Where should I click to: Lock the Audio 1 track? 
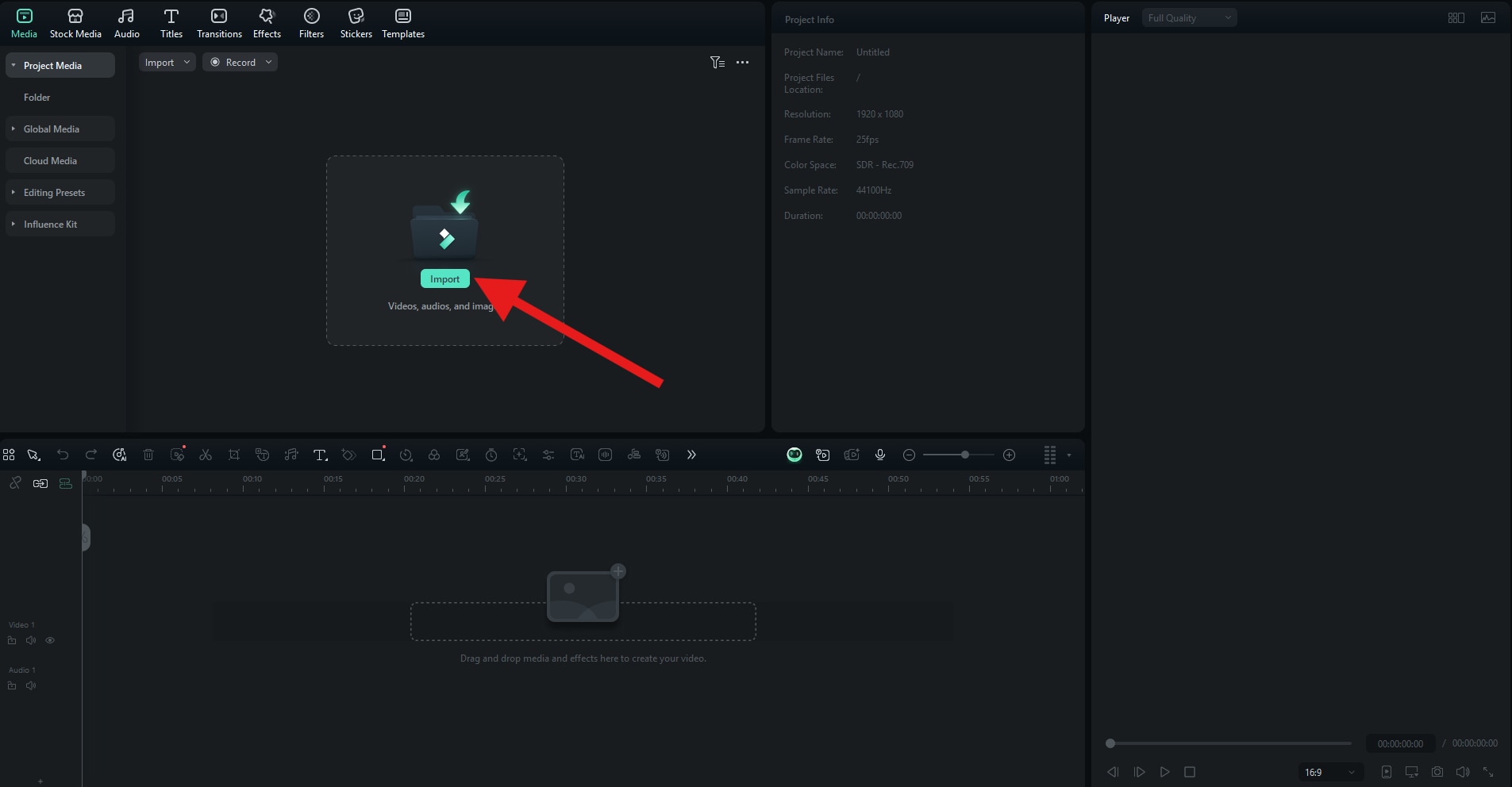click(12, 685)
